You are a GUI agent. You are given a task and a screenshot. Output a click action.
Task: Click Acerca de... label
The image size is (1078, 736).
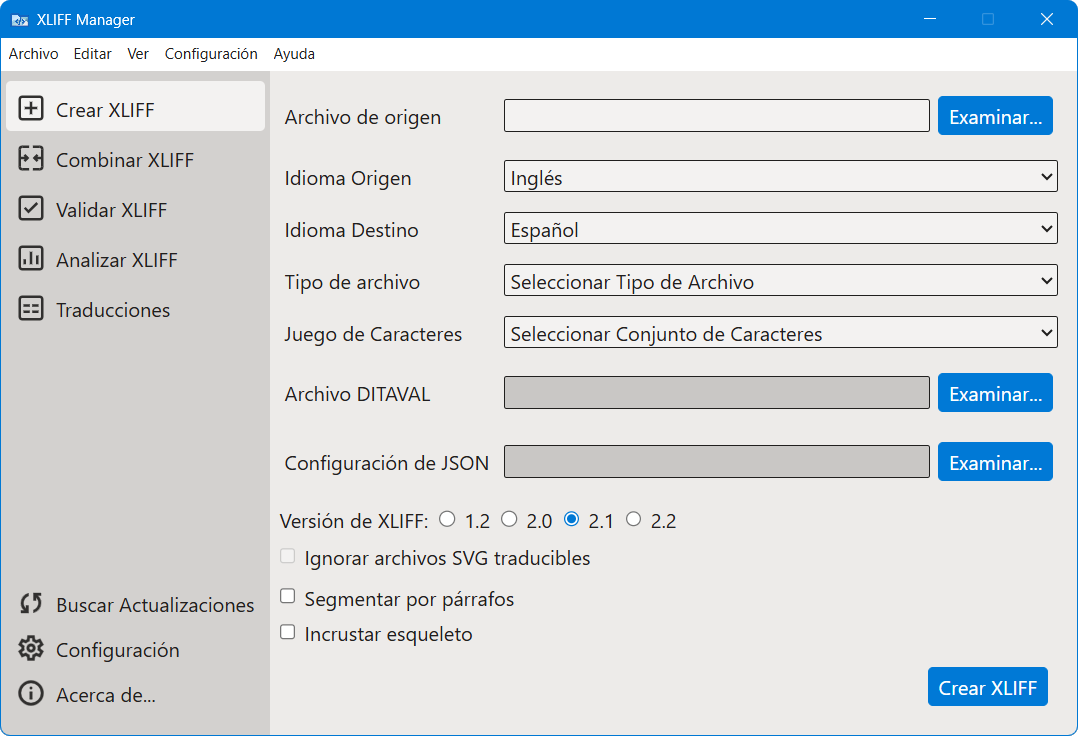tap(106, 695)
